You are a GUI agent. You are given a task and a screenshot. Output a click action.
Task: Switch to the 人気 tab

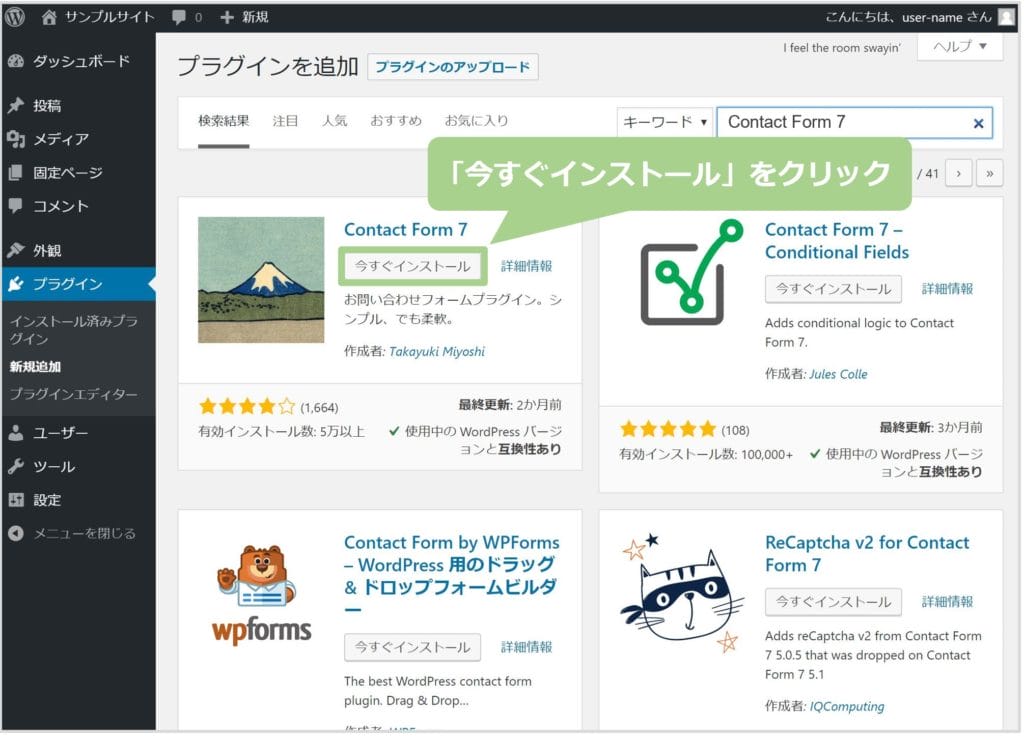pos(334,121)
